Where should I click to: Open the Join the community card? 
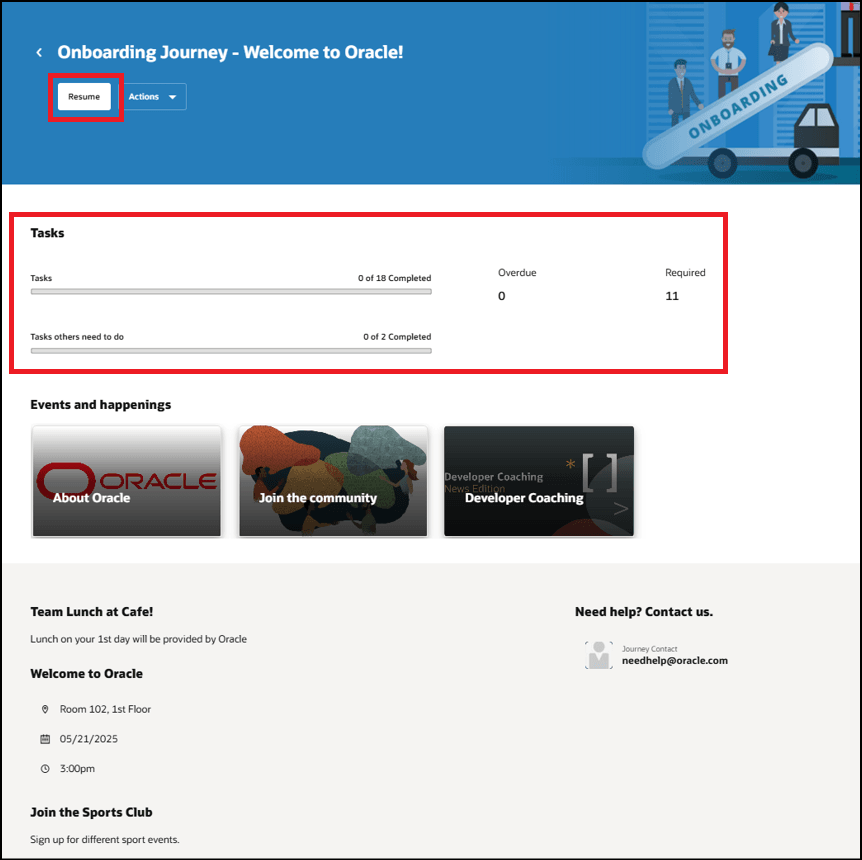click(333, 481)
